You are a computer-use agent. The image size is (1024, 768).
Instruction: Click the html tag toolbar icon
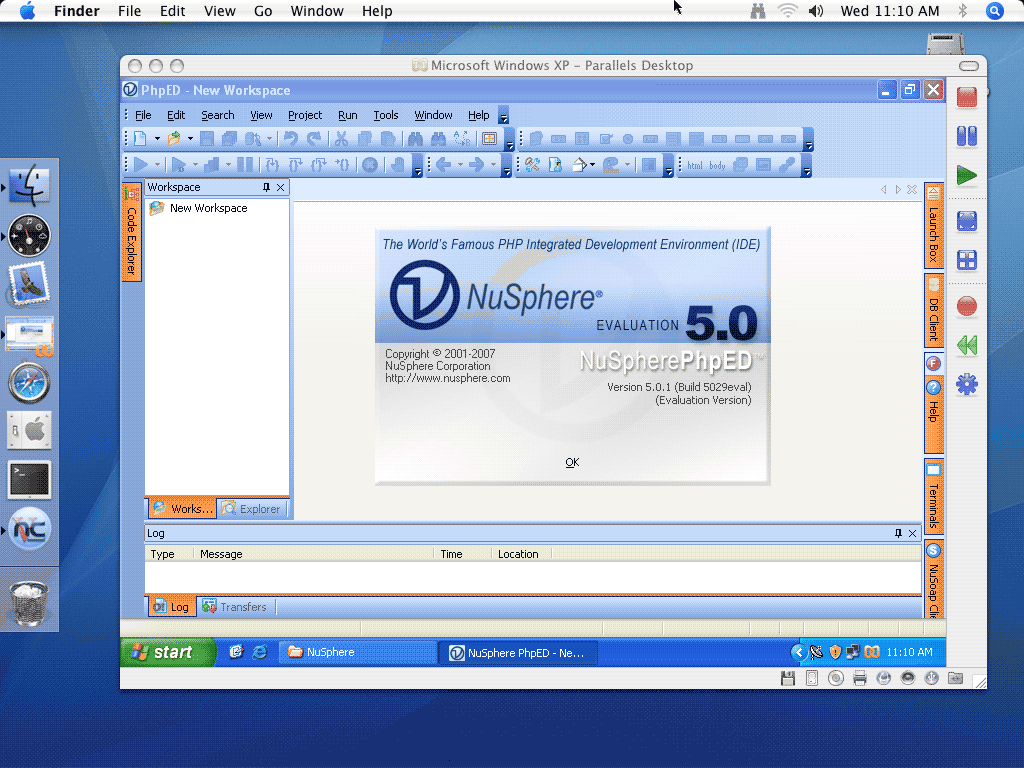click(695, 165)
